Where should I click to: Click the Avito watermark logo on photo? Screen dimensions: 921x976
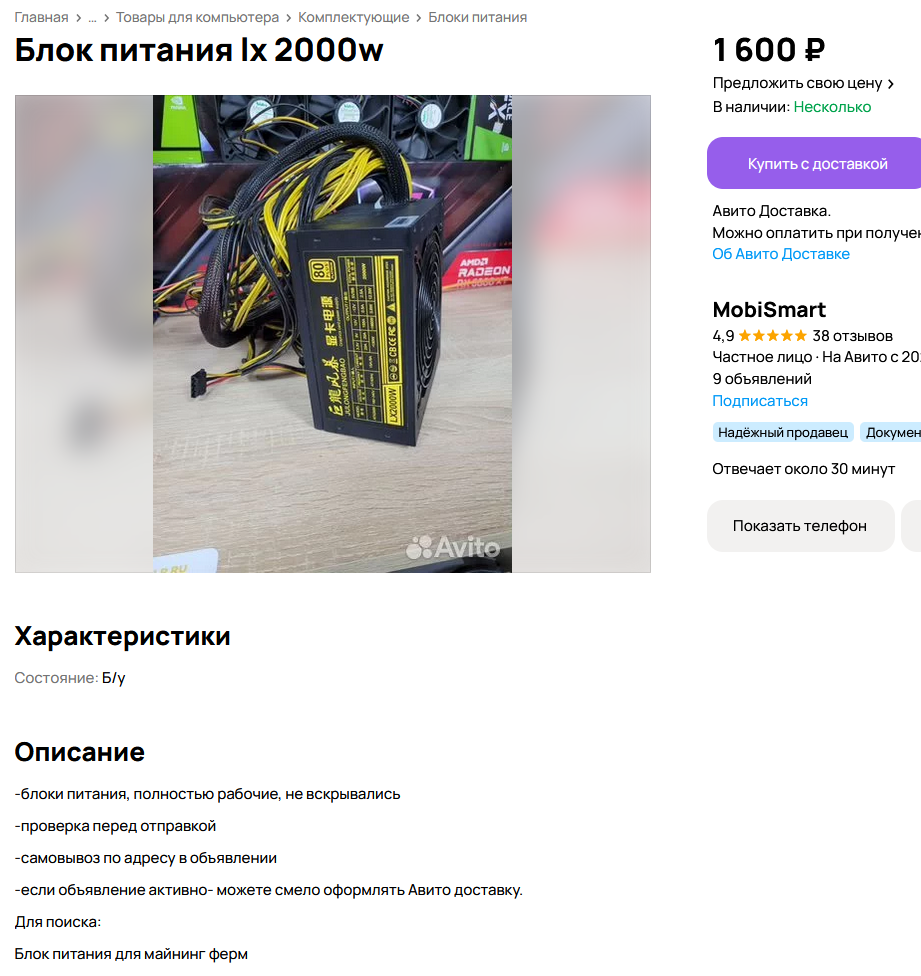pos(452,548)
